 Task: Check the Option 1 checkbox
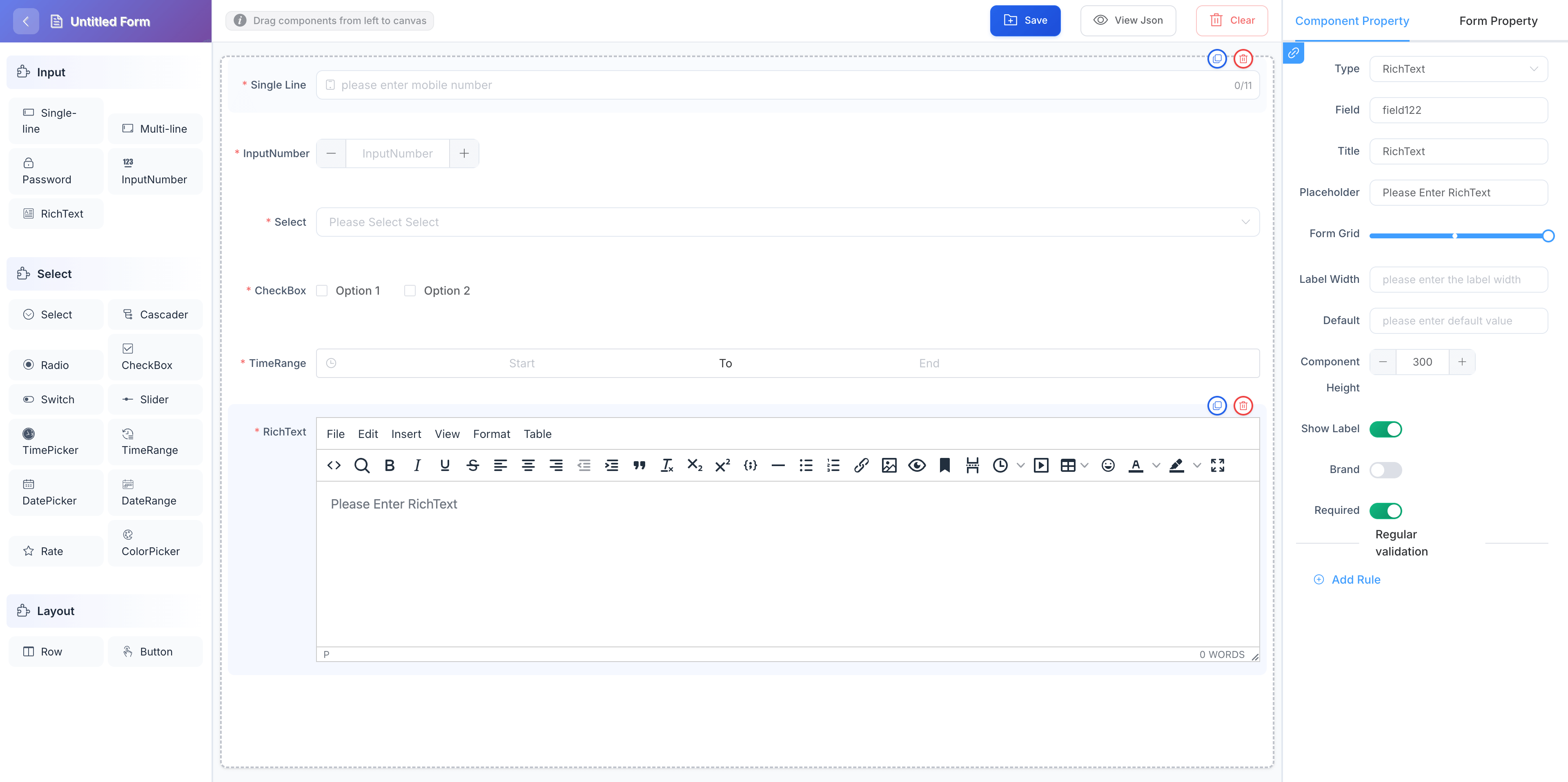pos(322,291)
